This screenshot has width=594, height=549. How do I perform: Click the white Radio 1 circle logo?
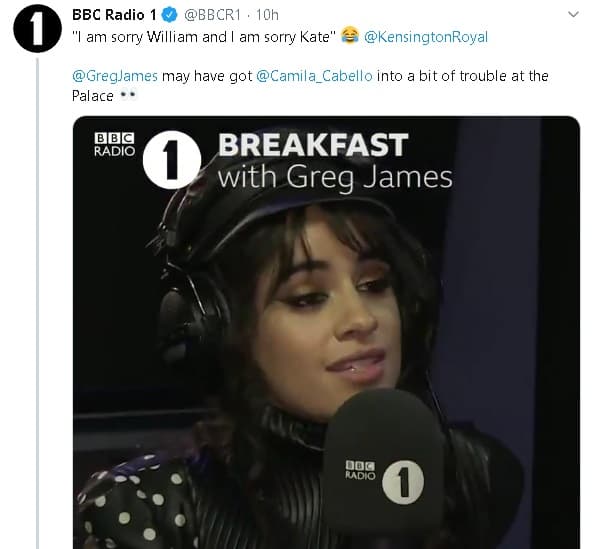coord(172,160)
